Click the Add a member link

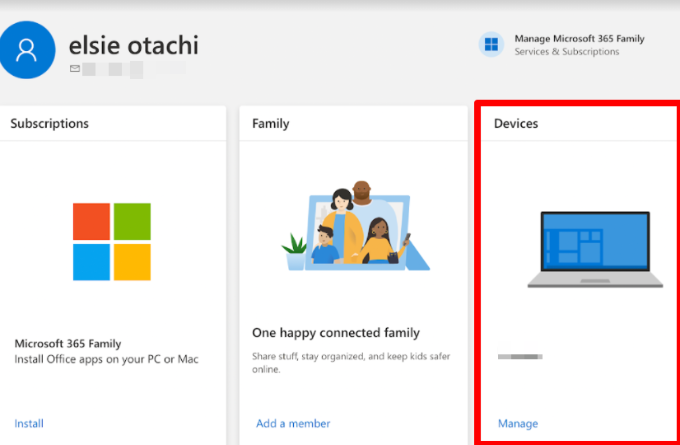point(293,423)
